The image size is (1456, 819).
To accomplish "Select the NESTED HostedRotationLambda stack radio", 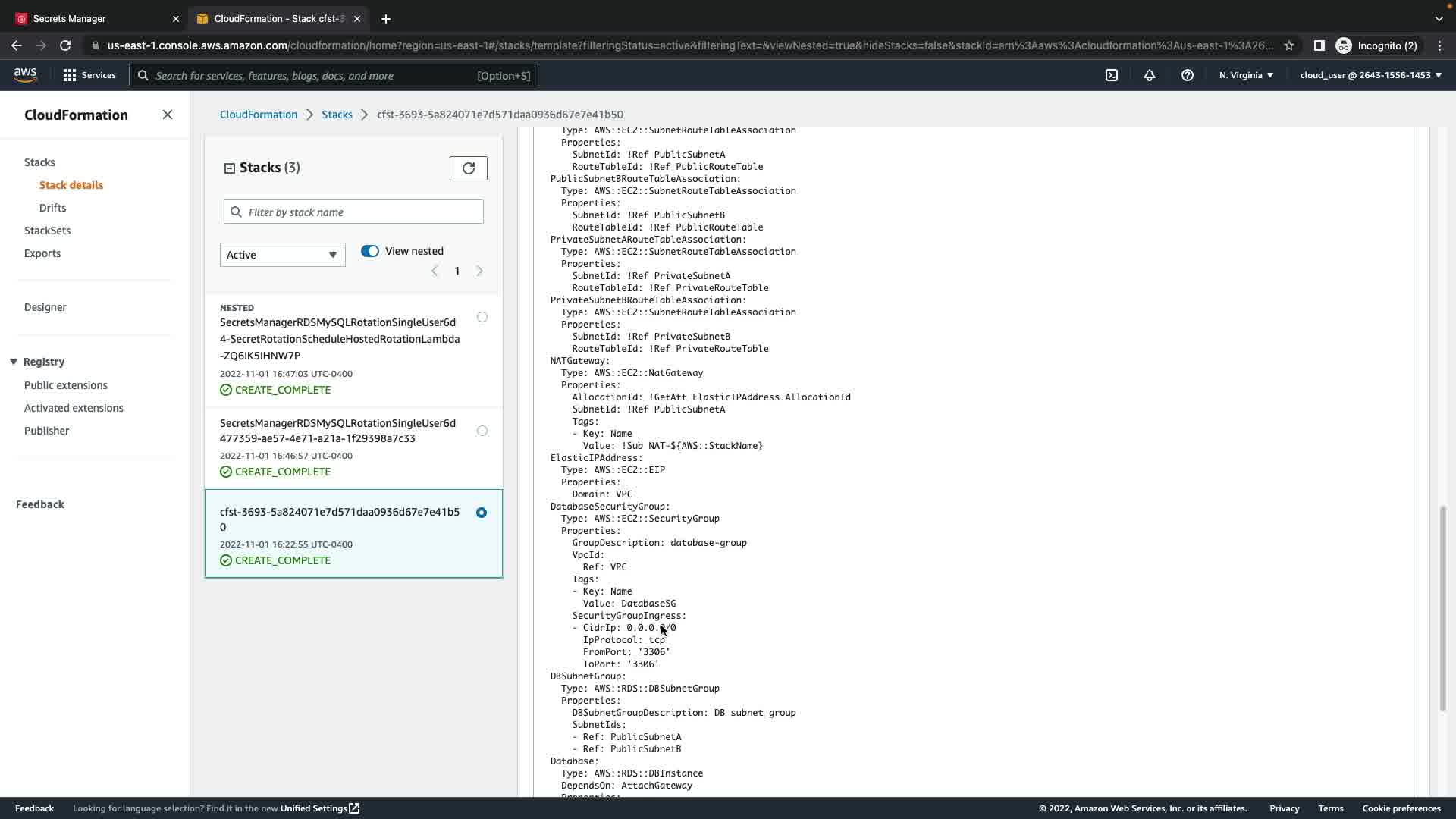I will coord(482,317).
